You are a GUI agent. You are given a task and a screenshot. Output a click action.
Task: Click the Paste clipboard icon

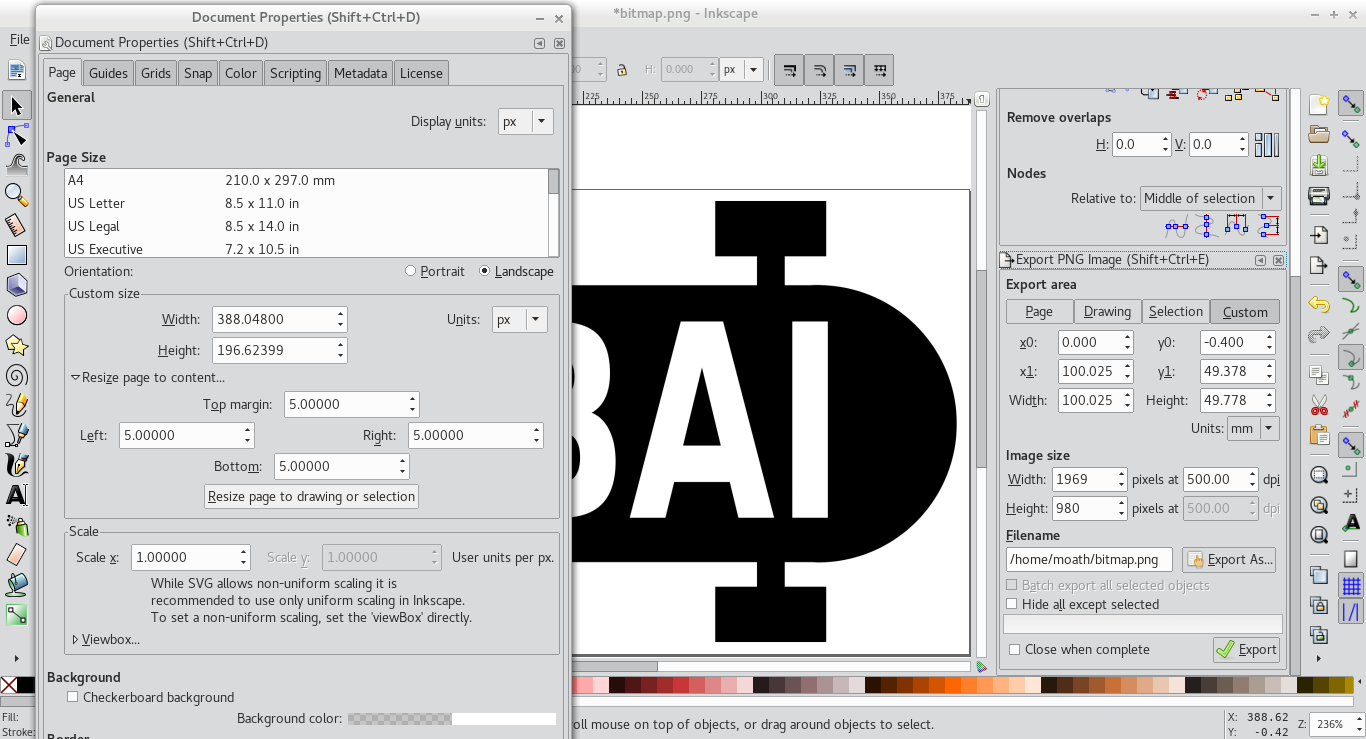[1319, 435]
